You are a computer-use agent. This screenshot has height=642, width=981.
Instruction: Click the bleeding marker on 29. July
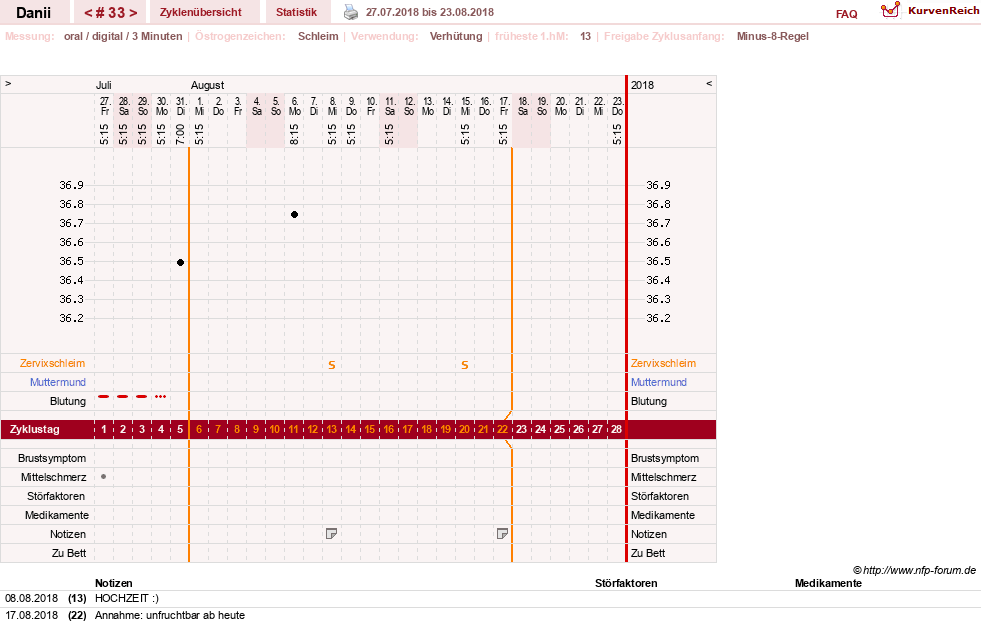coord(142,397)
